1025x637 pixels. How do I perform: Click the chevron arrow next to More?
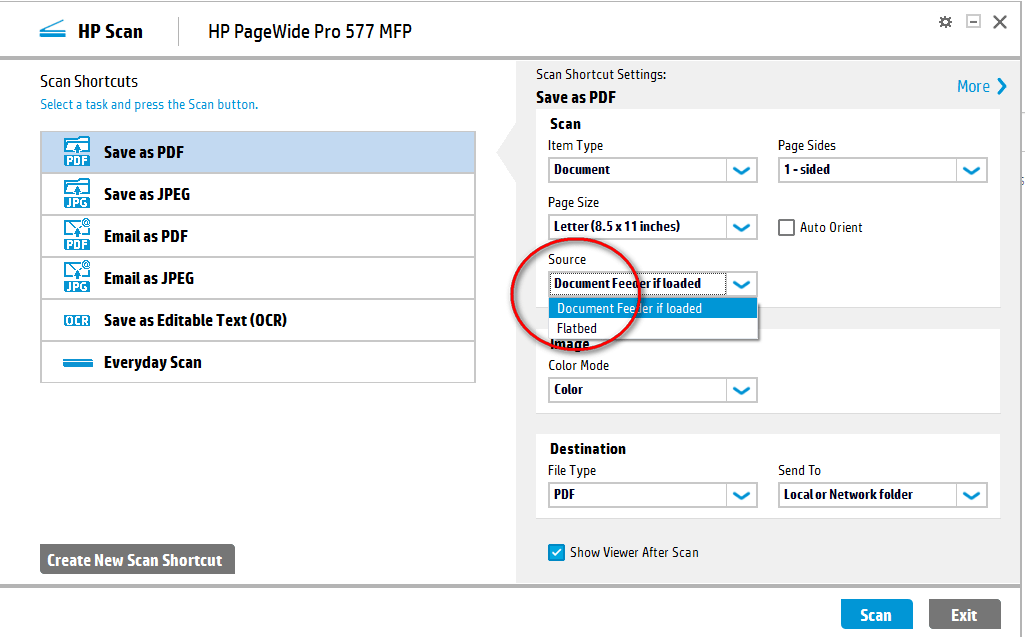1001,86
